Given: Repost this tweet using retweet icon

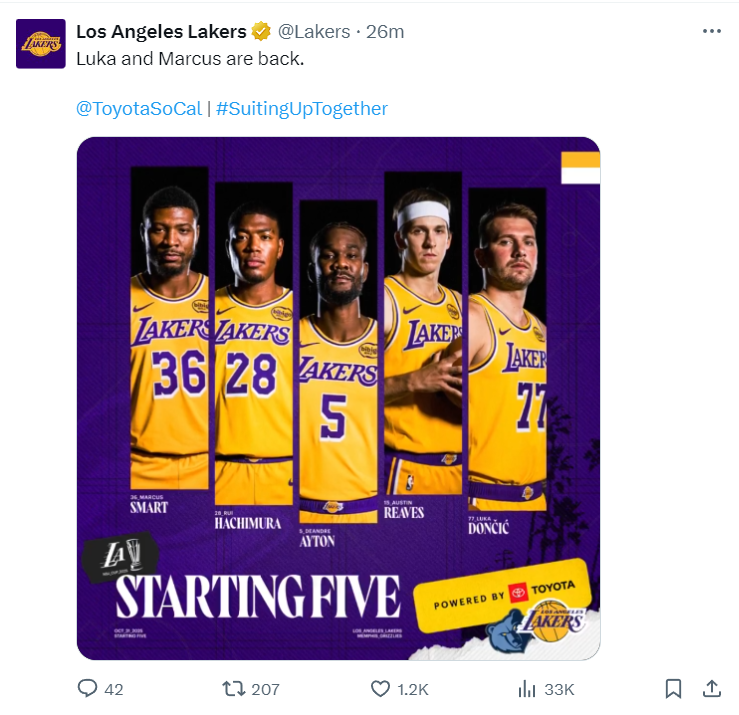Looking at the screenshot, I should (232, 688).
